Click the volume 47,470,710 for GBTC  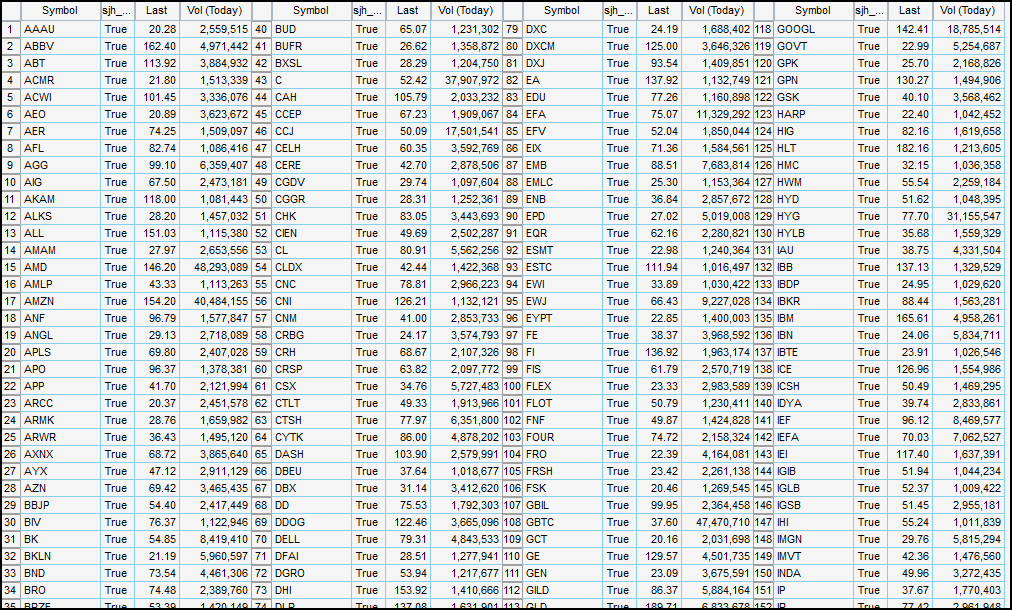716,522
